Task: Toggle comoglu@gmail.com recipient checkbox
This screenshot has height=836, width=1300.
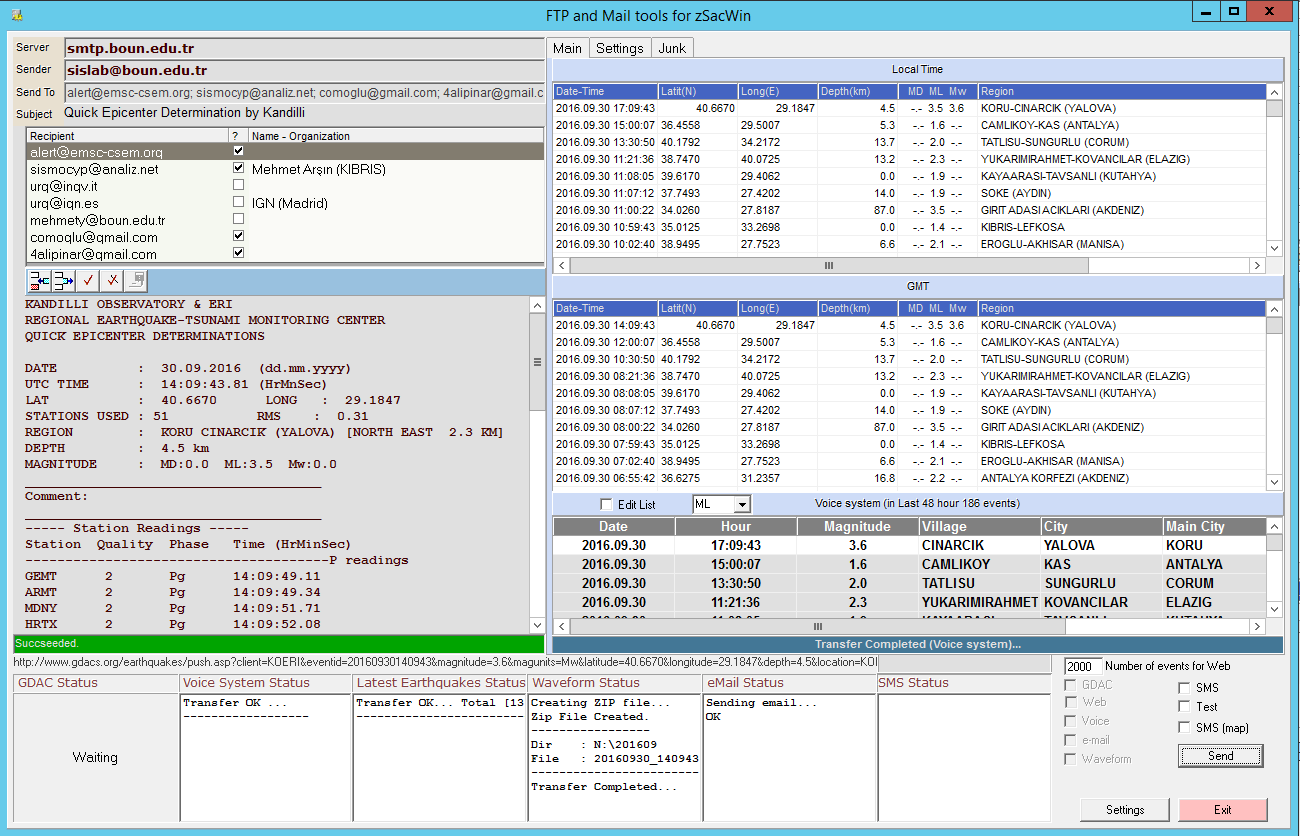Action: [238, 236]
